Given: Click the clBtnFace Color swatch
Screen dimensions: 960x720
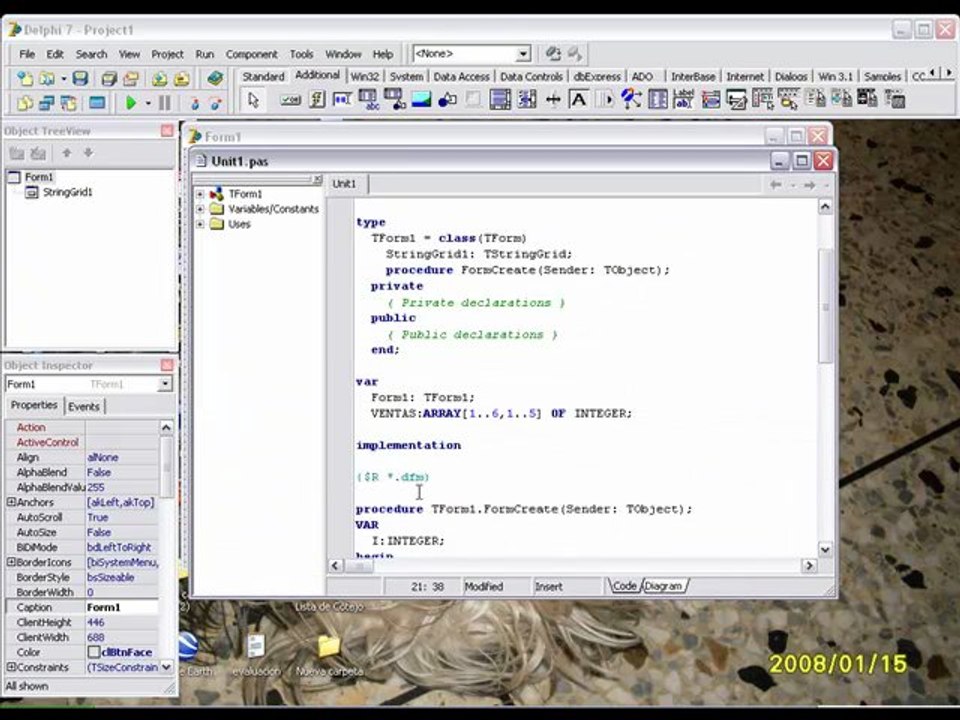Looking at the screenshot, I should (94, 653).
